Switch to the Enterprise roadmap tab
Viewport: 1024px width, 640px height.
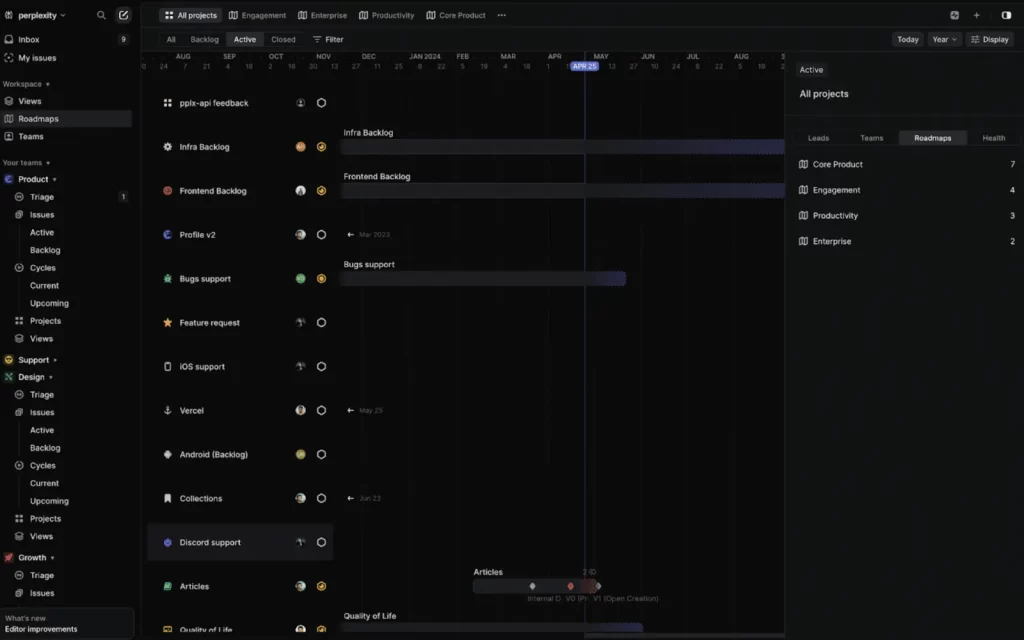323,15
